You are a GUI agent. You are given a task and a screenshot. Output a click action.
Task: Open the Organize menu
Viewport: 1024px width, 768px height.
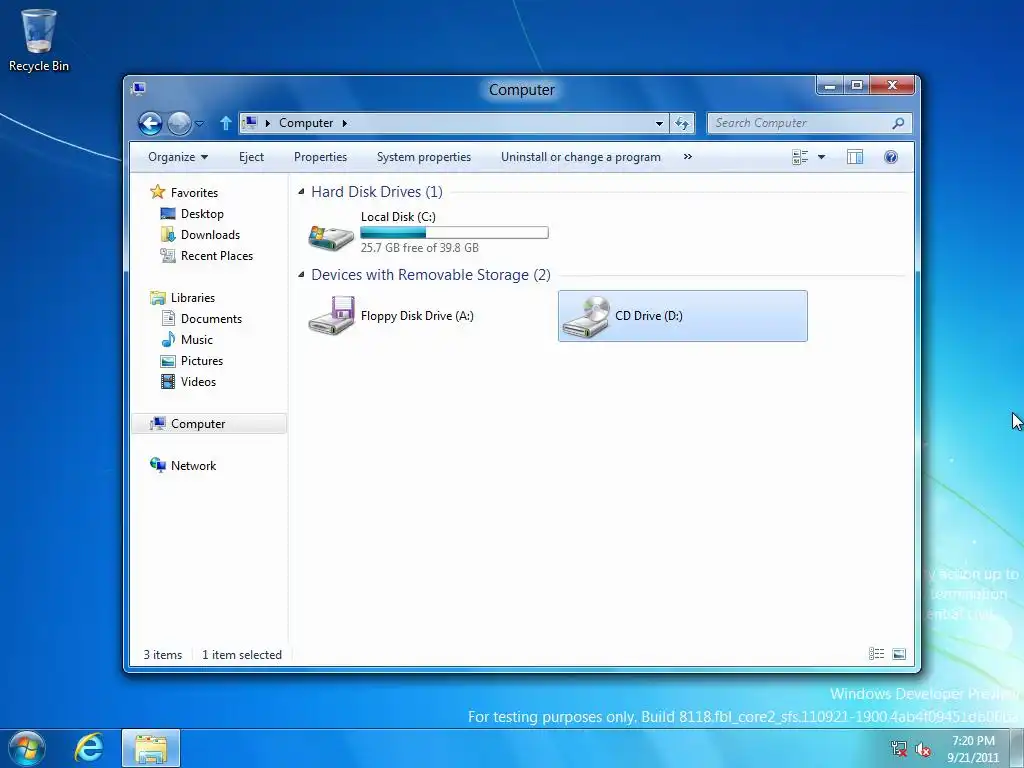(178, 157)
